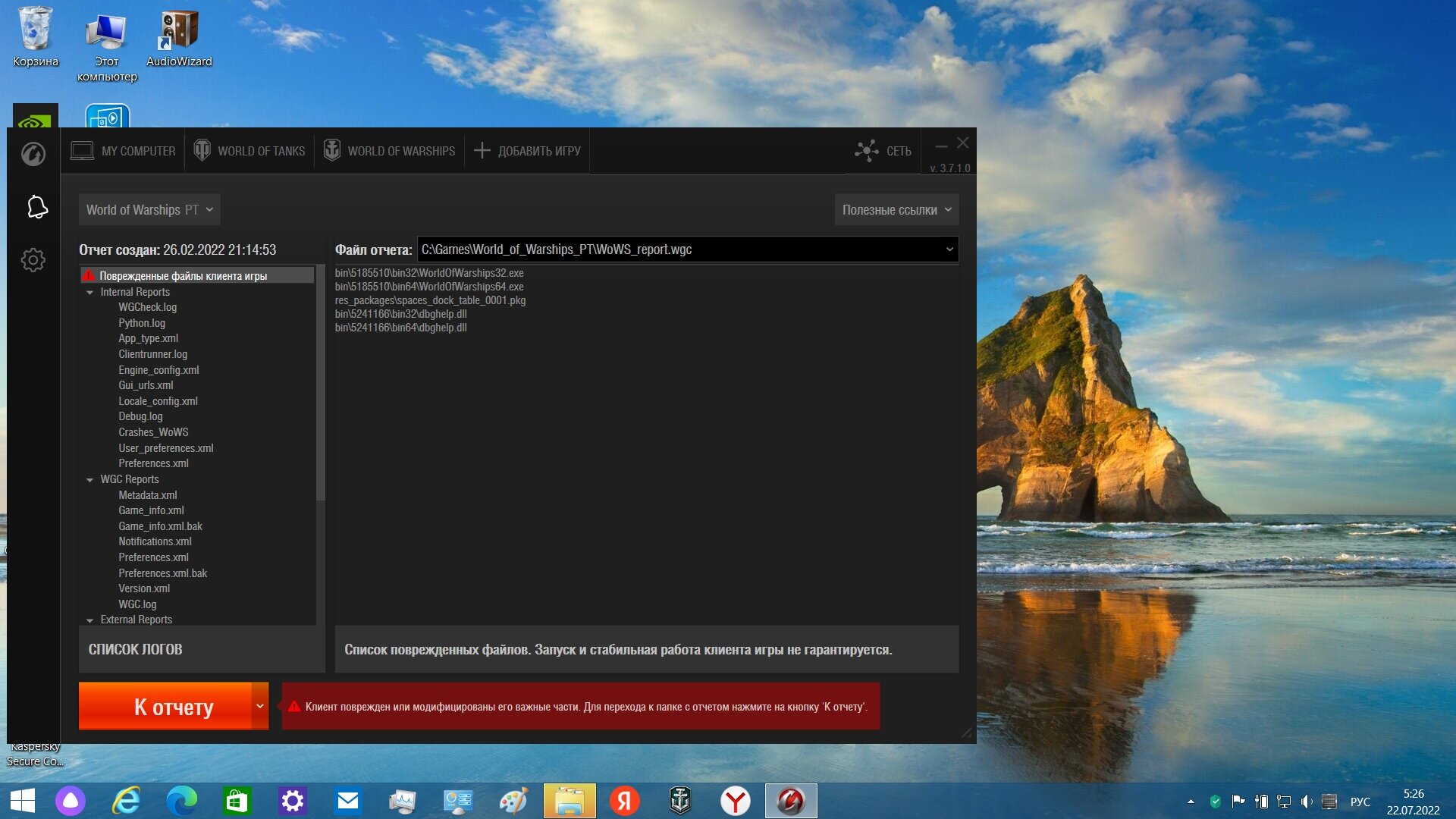This screenshot has width=1456, height=819.
Task: Open settings gear in left sidebar
Action: (33, 260)
